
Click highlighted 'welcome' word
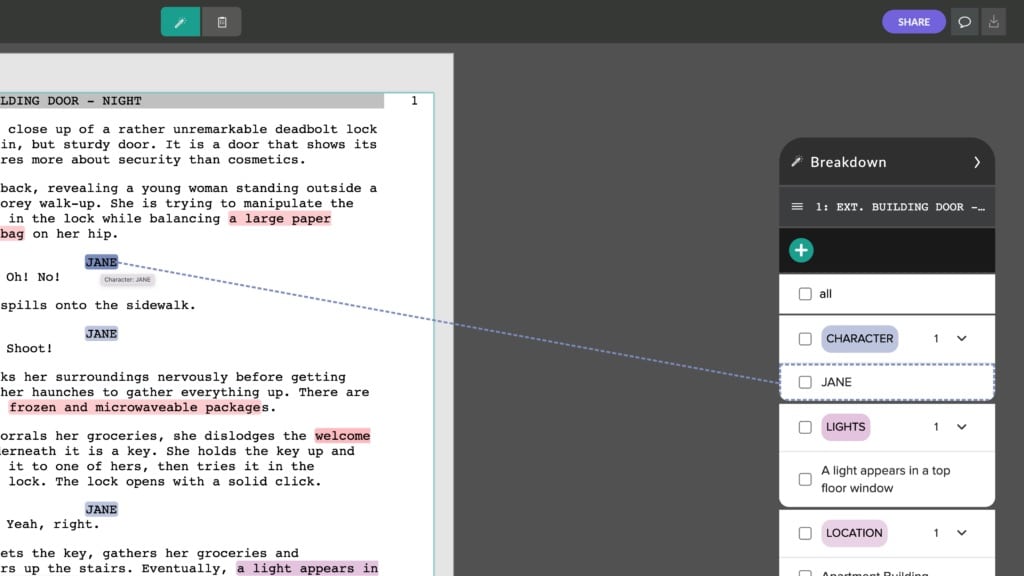click(342, 436)
